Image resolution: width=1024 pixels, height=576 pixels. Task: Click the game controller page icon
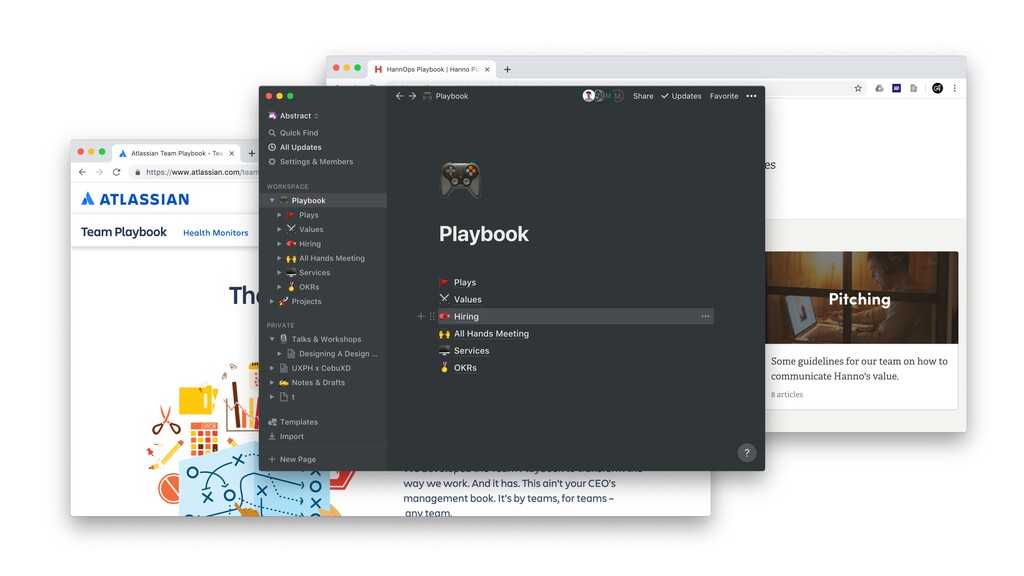460,180
